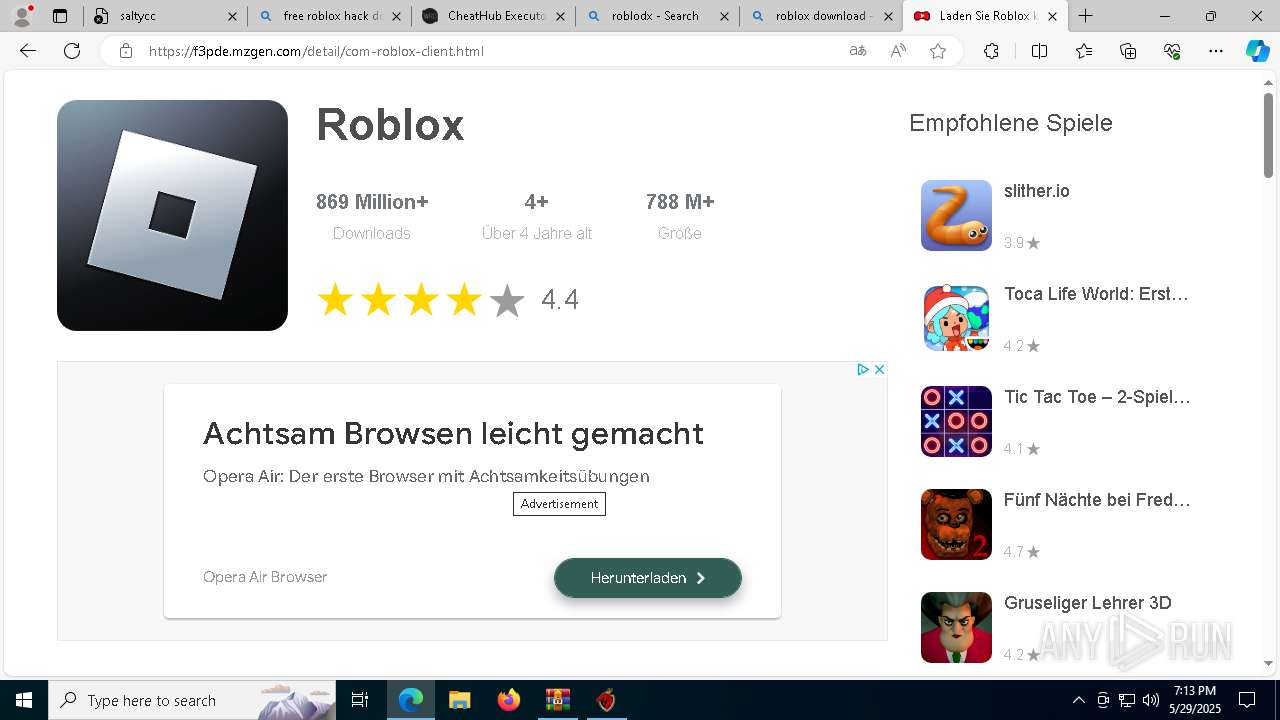Image resolution: width=1280 pixels, height=720 pixels.
Task: Toggle split screen view
Action: 1039,51
